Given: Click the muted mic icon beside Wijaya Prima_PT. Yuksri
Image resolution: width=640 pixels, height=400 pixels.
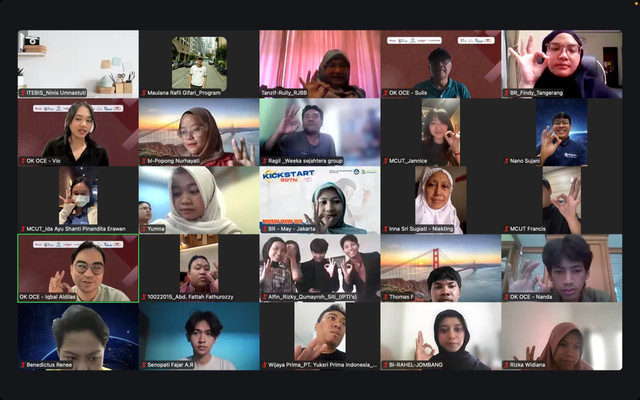Looking at the screenshot, I should point(265,365).
